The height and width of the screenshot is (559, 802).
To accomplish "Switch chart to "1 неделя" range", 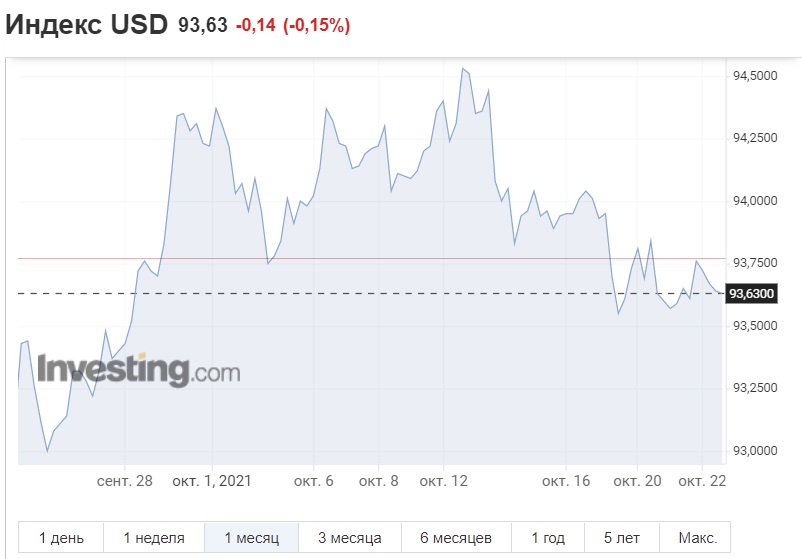I will click(154, 538).
